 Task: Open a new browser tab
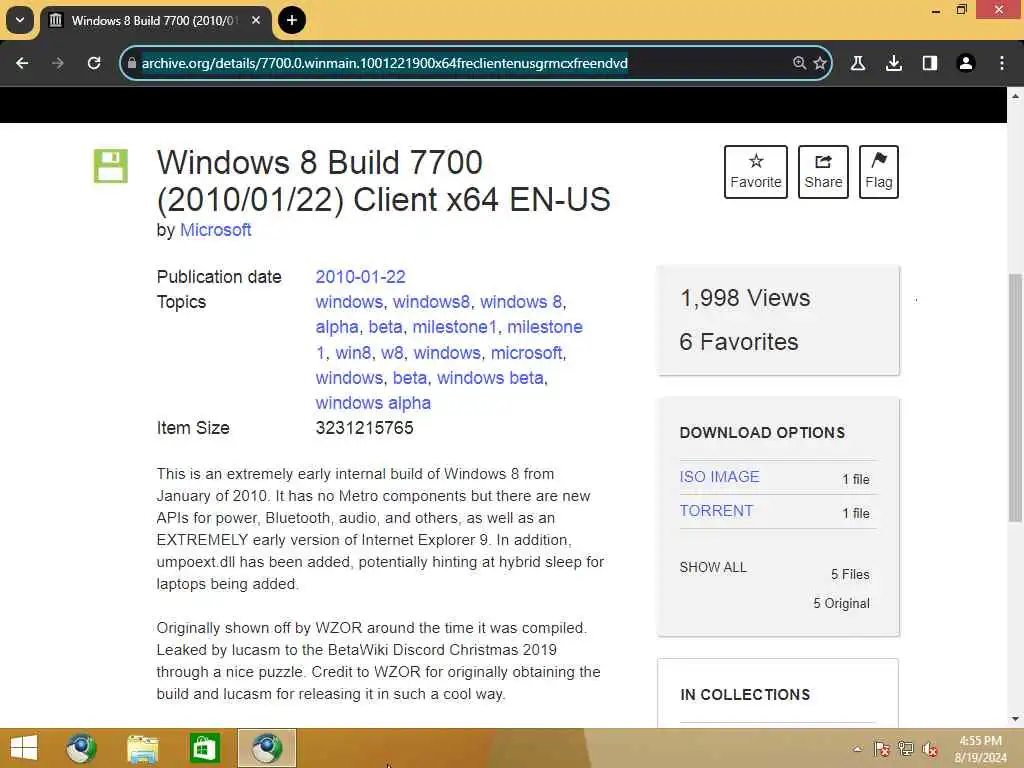pyautogui.click(x=291, y=20)
